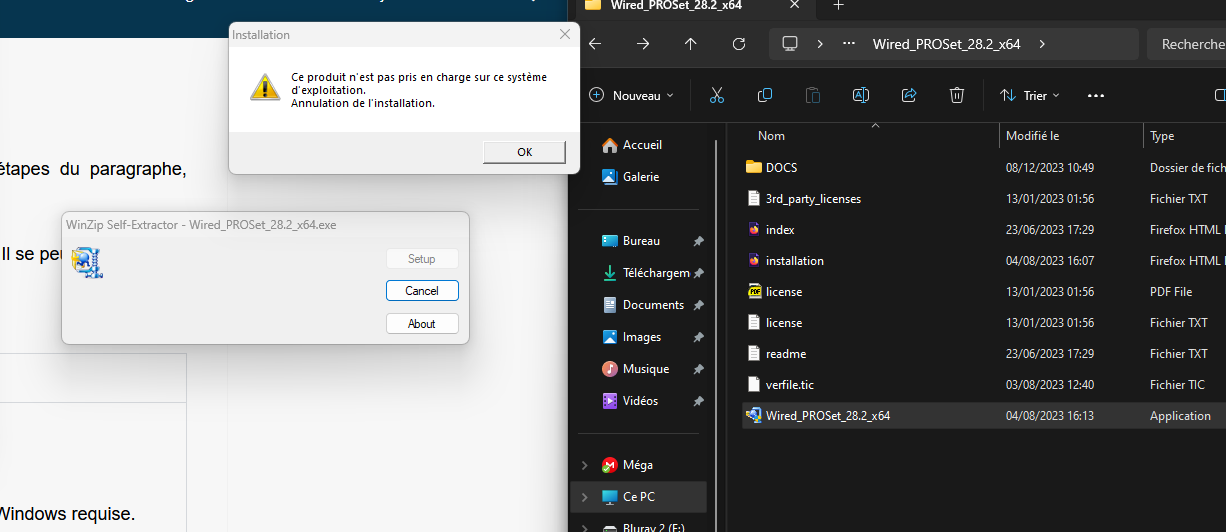Viewport: 1226px width, 532px height.
Task: Select Méga in navigation pane
Action: click(638, 465)
